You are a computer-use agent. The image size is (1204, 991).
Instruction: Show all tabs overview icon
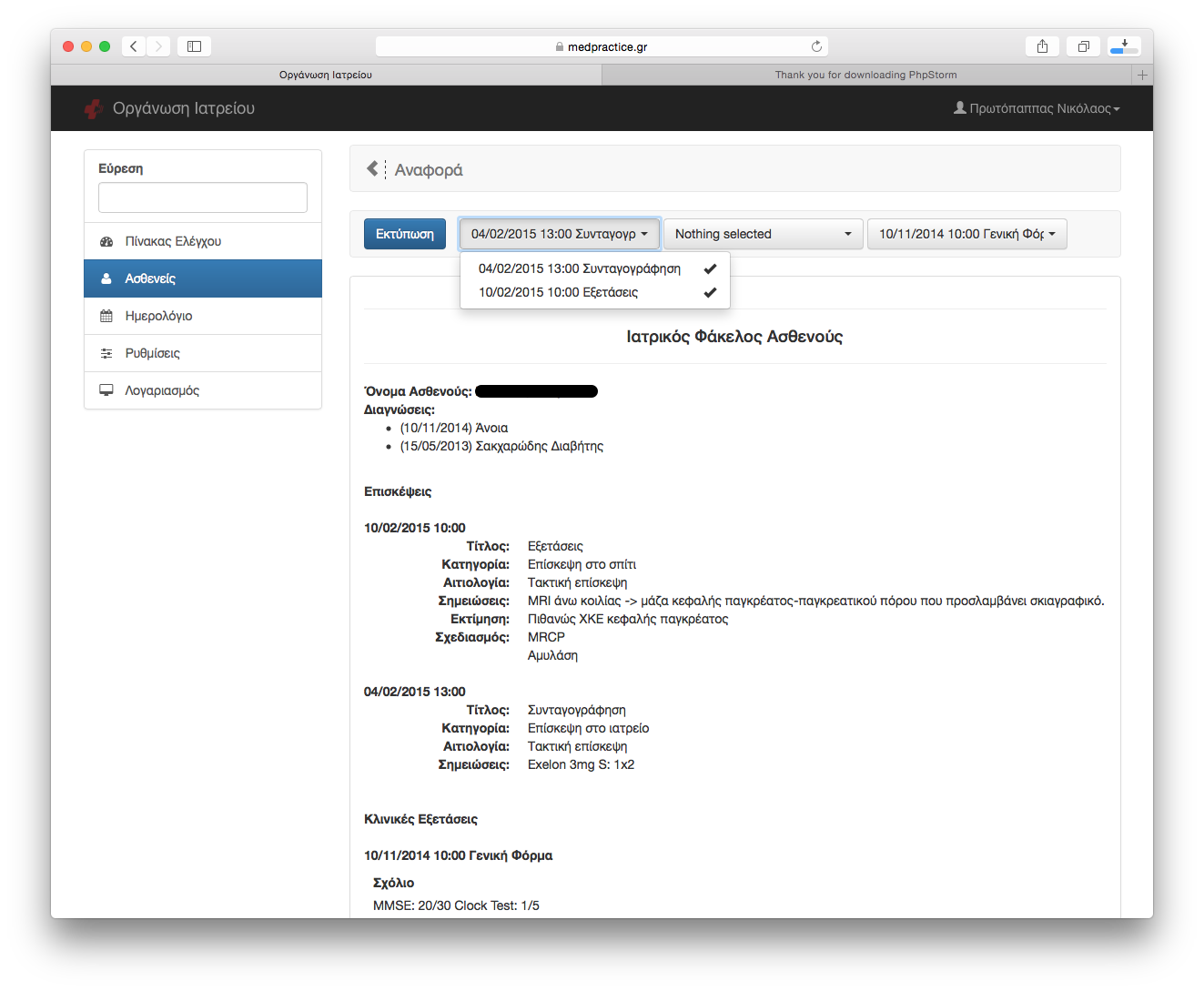click(x=1083, y=46)
